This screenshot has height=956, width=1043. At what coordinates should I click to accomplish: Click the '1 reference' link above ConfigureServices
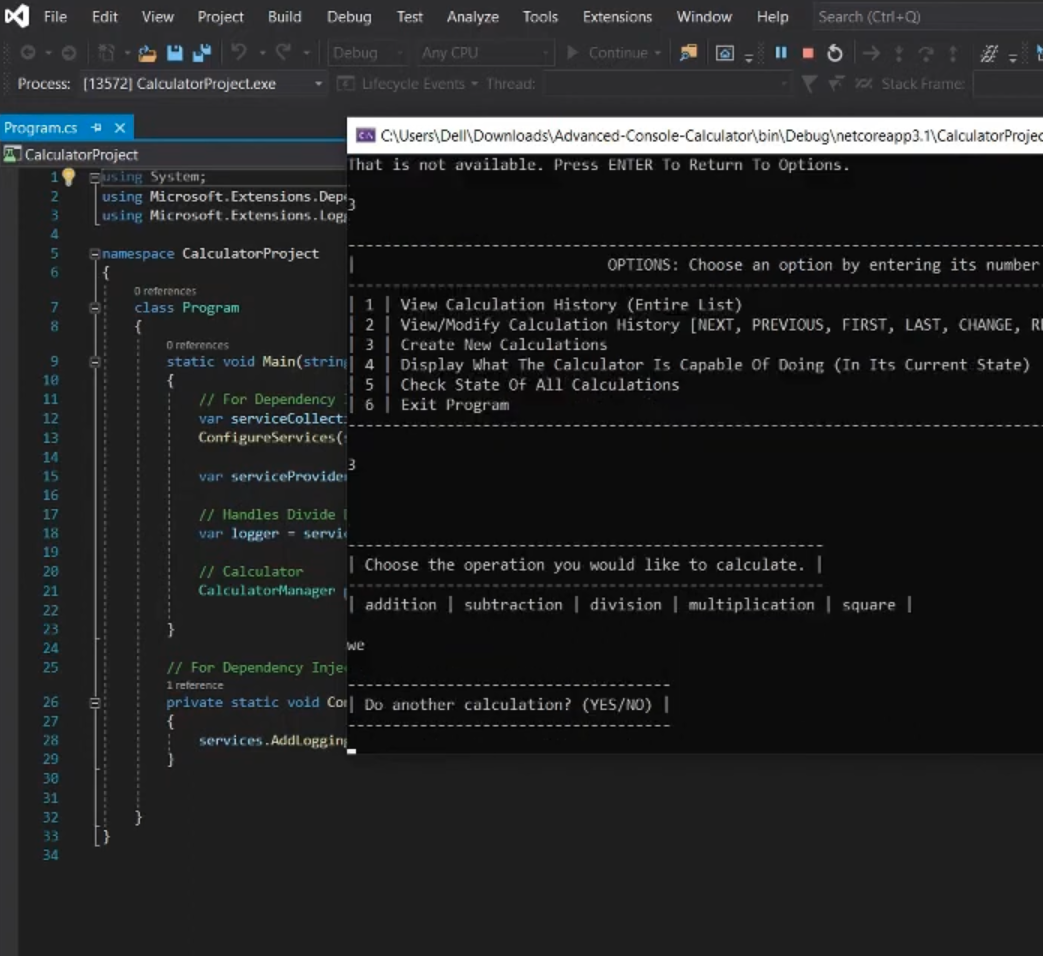[195, 685]
